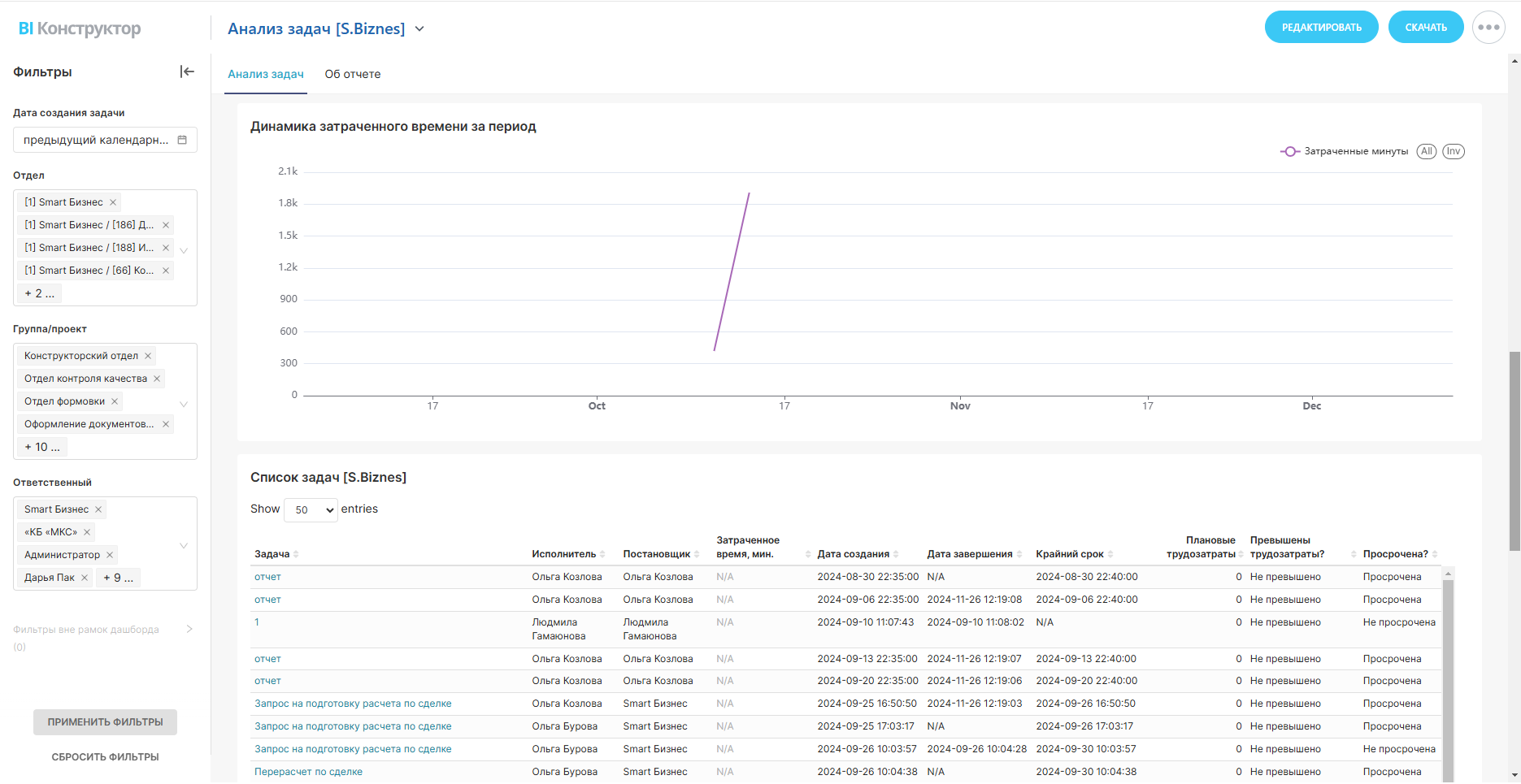The image size is (1521, 784).
Task: Remove Отдел контроля качества filter tag
Action: (x=157, y=379)
